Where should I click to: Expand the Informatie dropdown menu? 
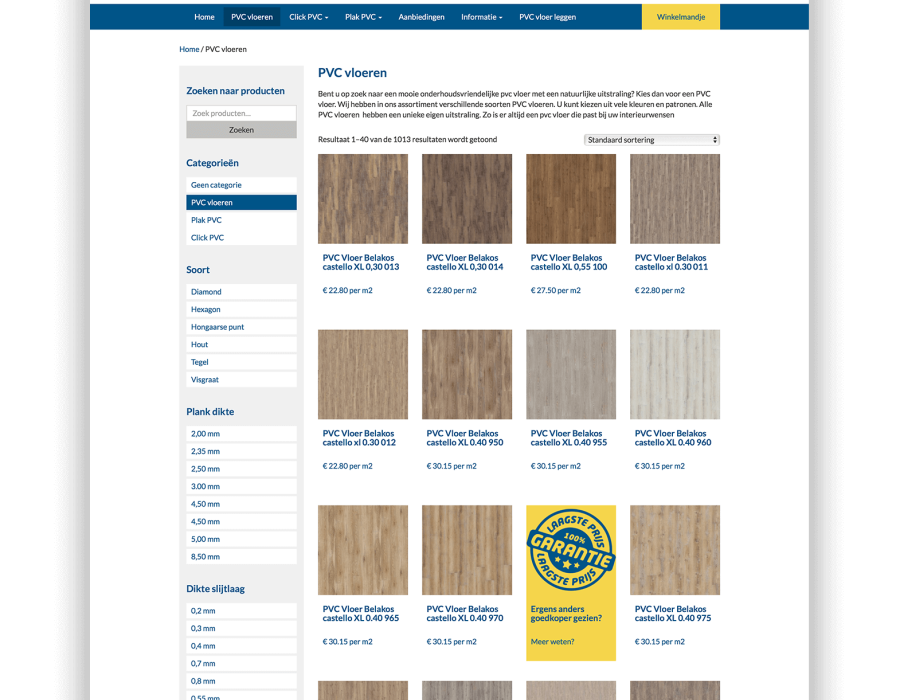481,17
